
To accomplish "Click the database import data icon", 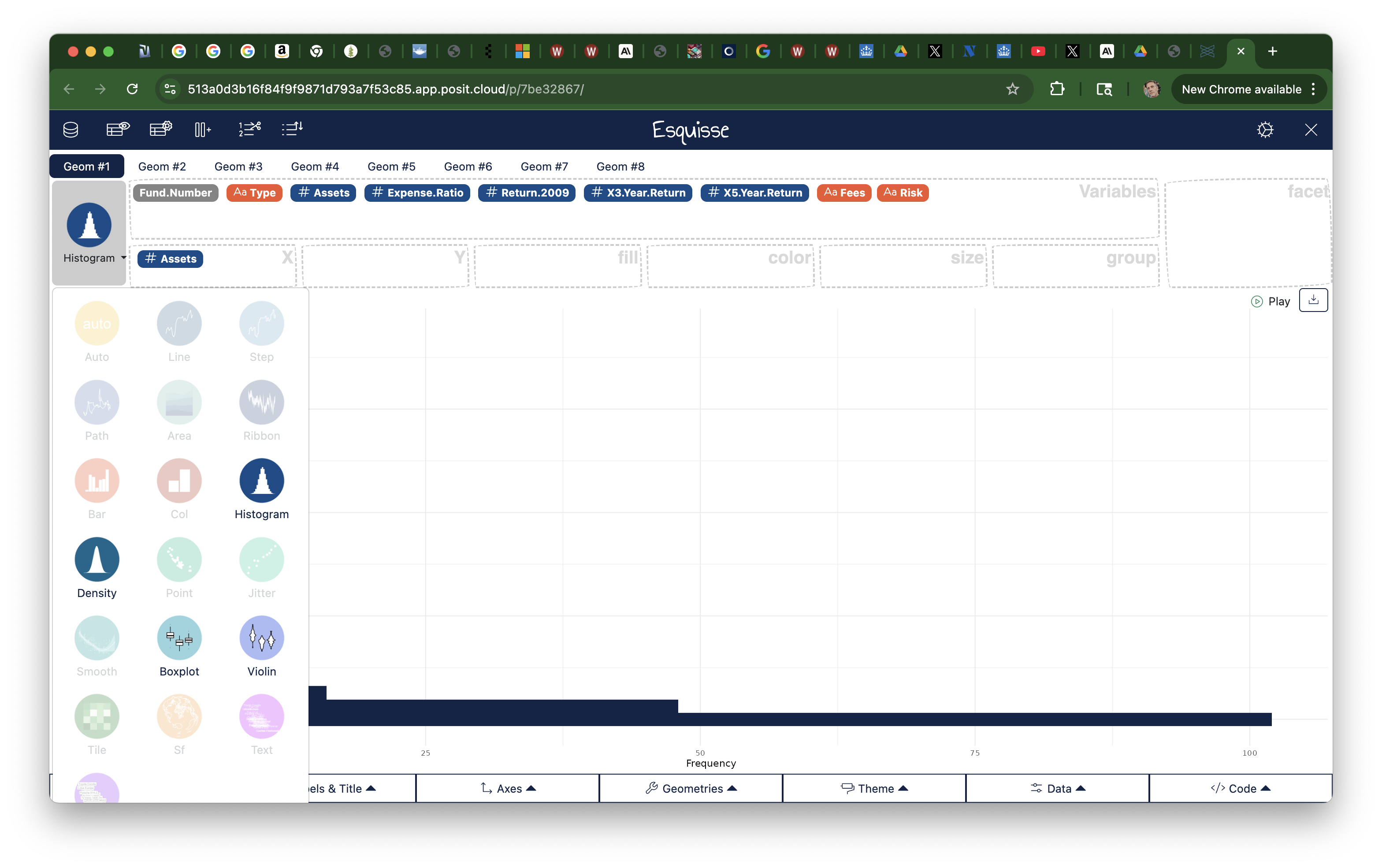I will pyautogui.click(x=71, y=130).
